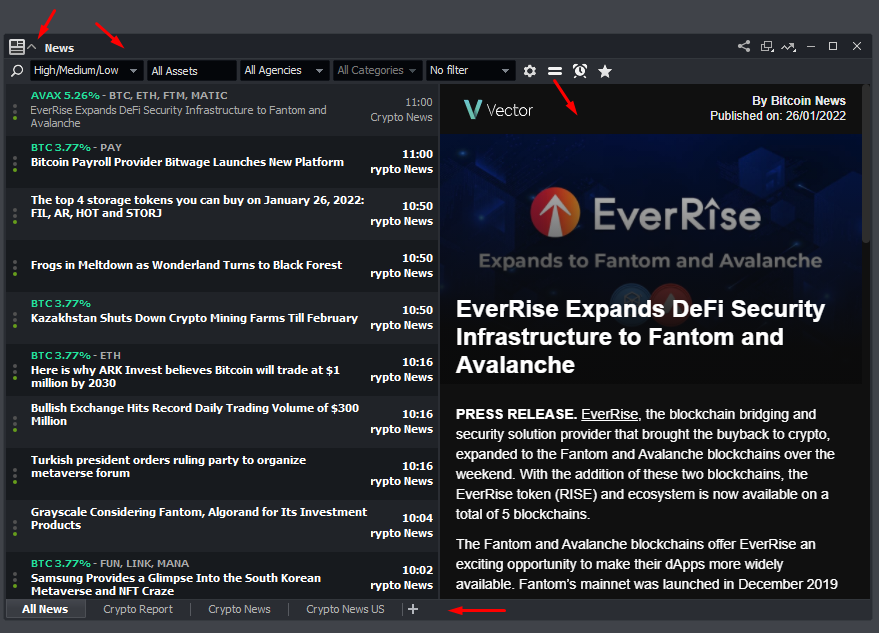Screen dimensions: 879x633
Task: Open the High/Medium/Low importance dropdown
Action: pos(86,71)
